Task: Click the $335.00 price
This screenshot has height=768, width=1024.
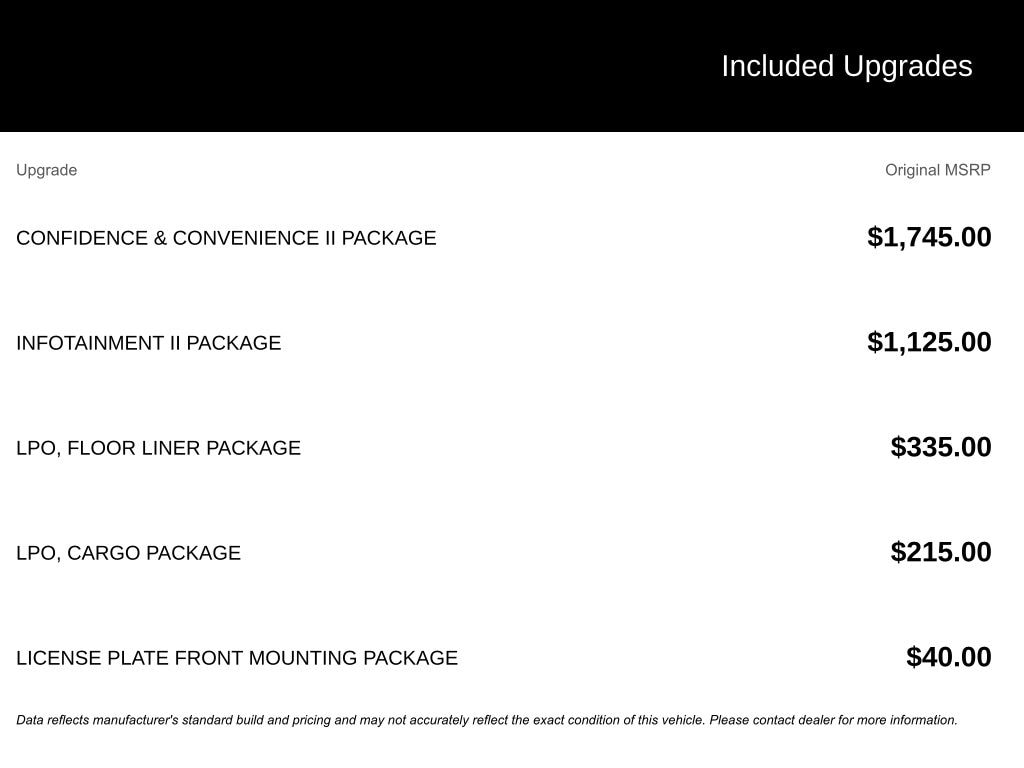Action: pos(941,447)
